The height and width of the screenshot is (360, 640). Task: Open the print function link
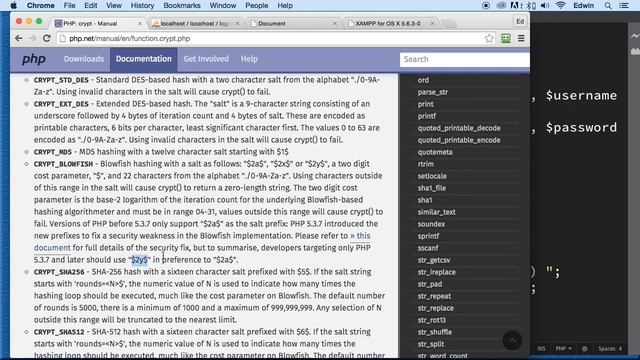click(x=425, y=104)
